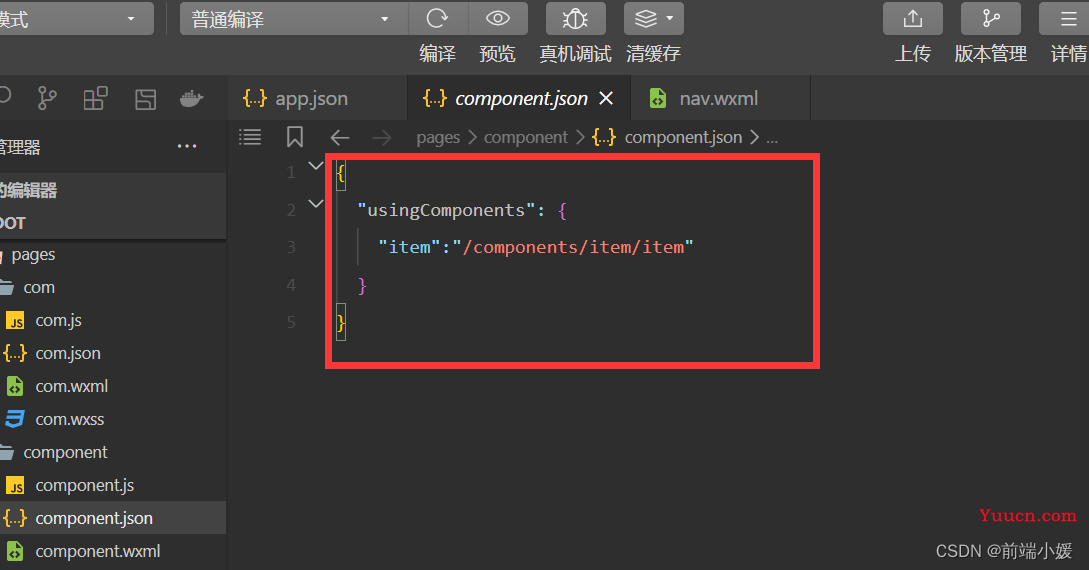Open real device debugging bug icon
This screenshot has width=1089, height=570.
(575, 19)
